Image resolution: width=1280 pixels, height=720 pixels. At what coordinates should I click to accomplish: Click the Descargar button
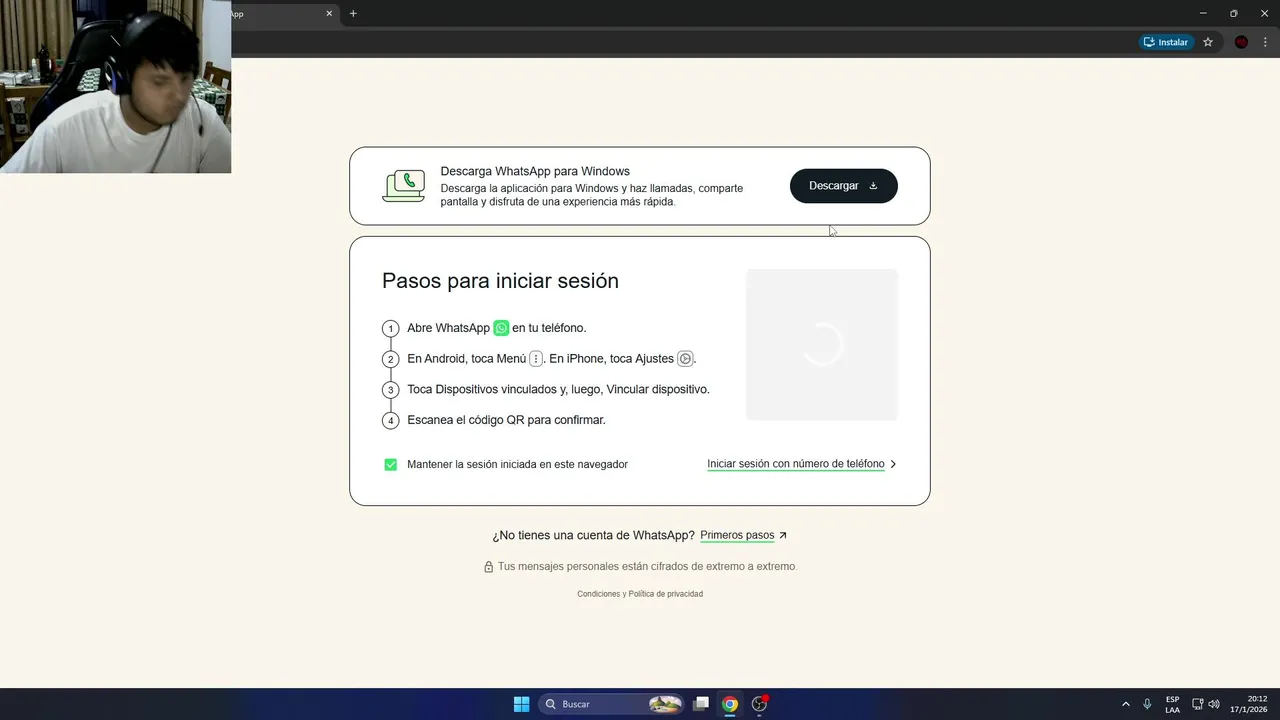pos(843,186)
